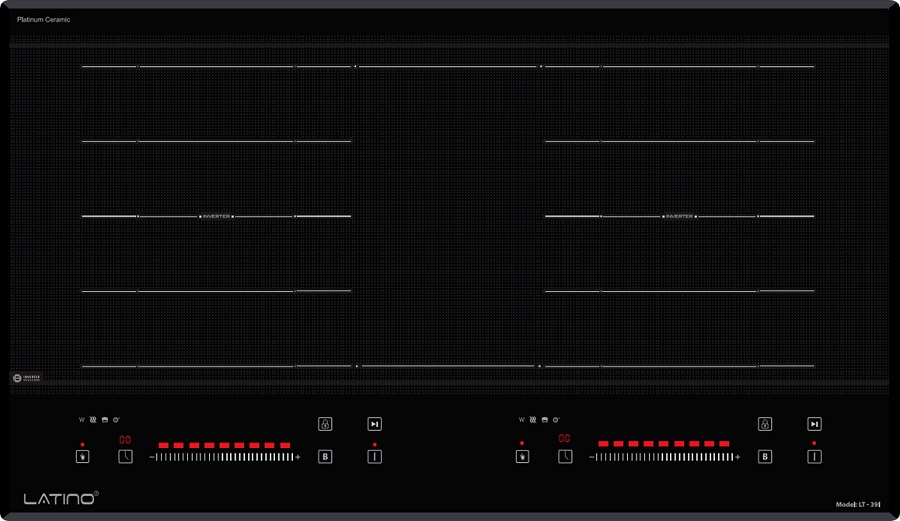This screenshot has width=900, height=521.
Task: Decrease right zone power with minus
Action: click(591, 457)
